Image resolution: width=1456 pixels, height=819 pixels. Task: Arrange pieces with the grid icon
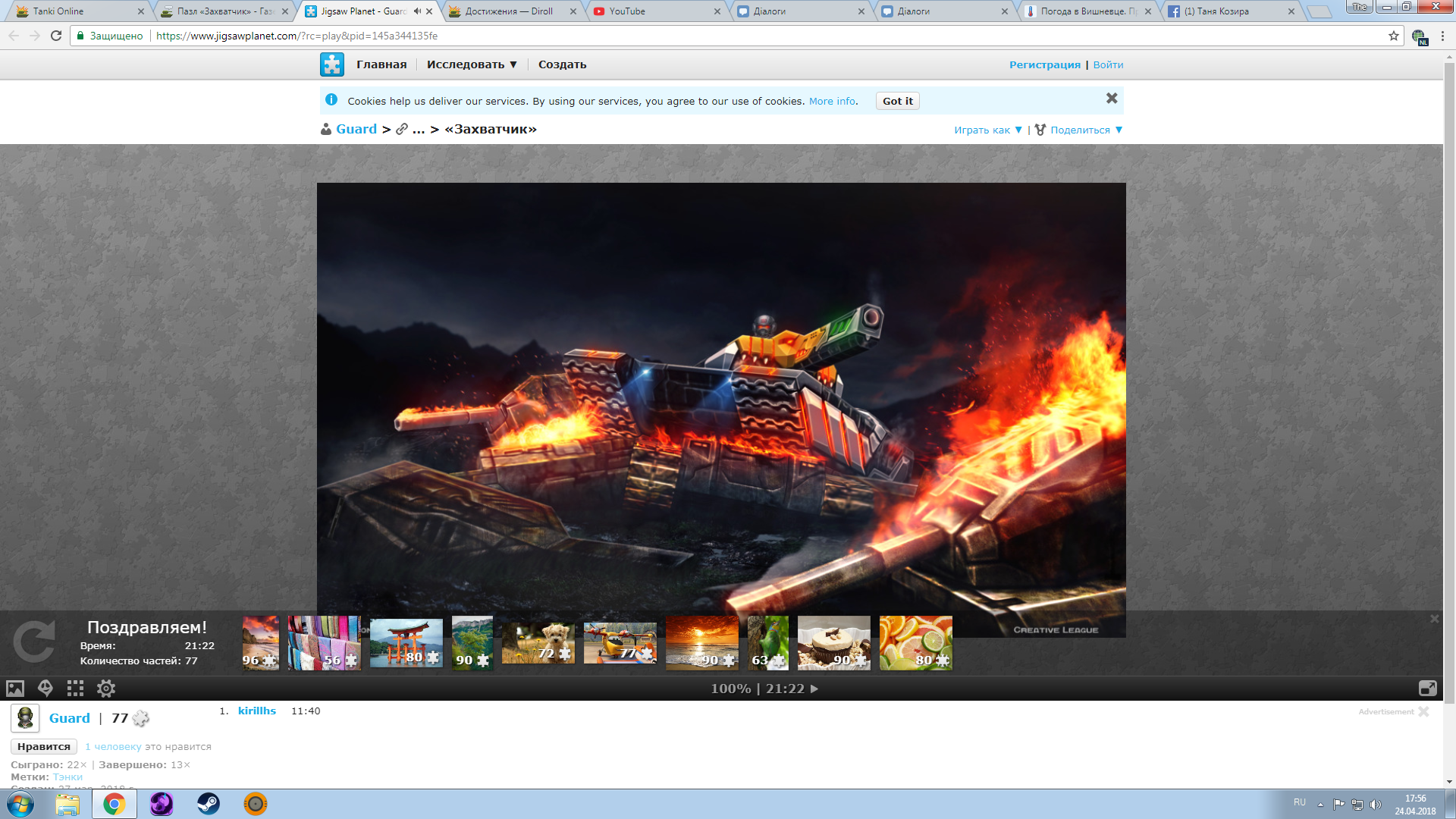tap(75, 689)
